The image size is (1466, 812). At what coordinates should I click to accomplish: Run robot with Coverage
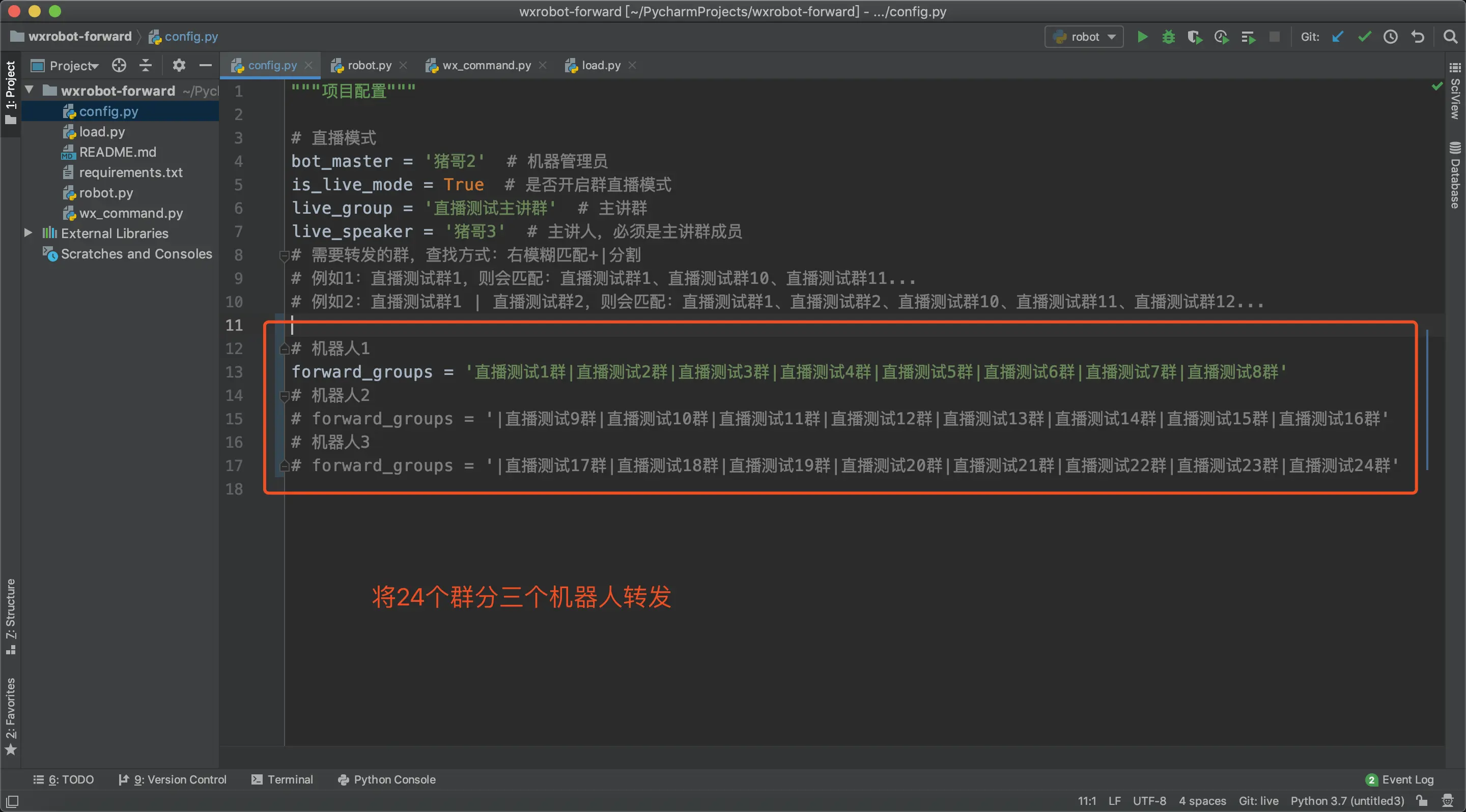[1195, 37]
